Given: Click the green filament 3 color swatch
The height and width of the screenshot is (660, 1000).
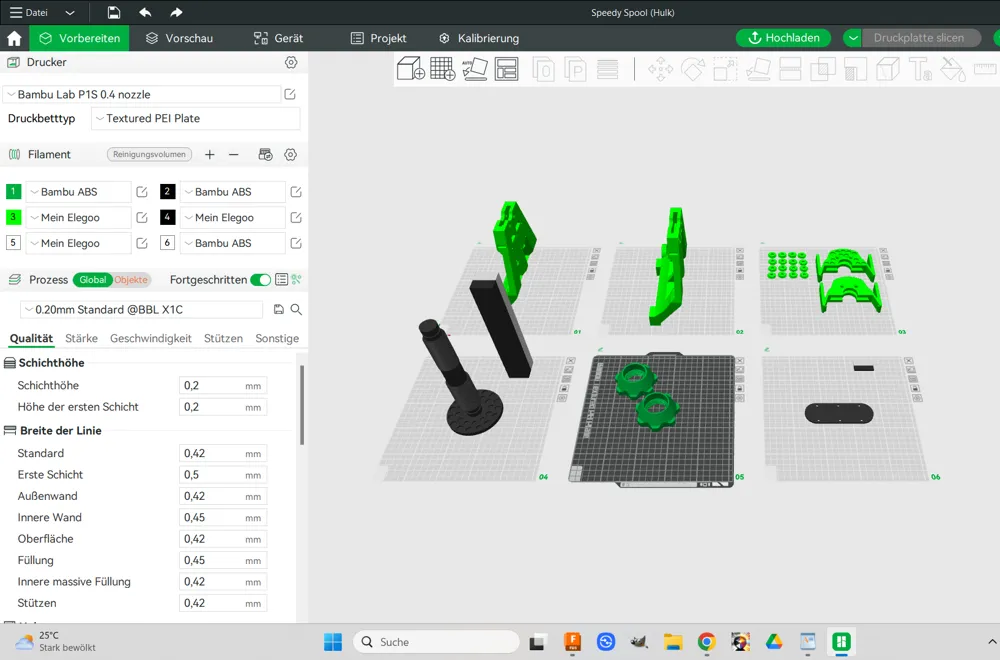Looking at the screenshot, I should point(13,218).
